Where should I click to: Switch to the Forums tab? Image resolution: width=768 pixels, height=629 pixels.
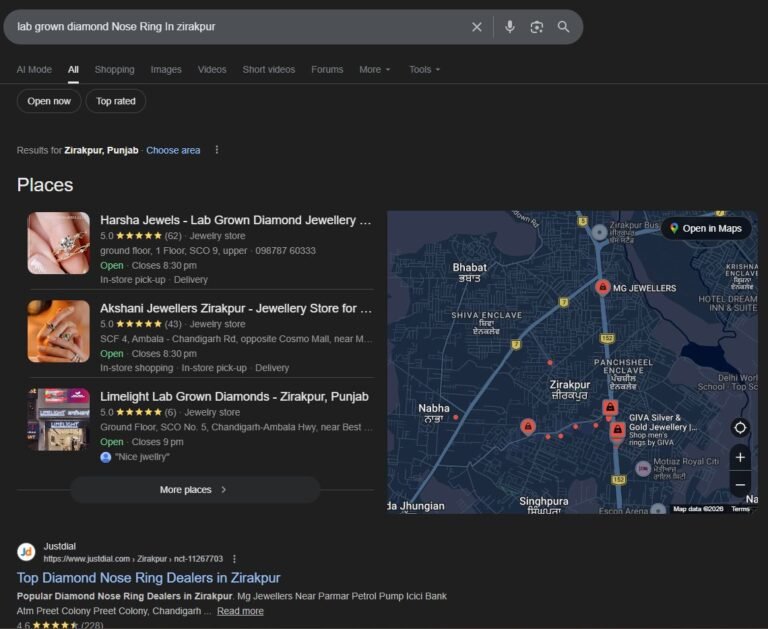coord(327,70)
